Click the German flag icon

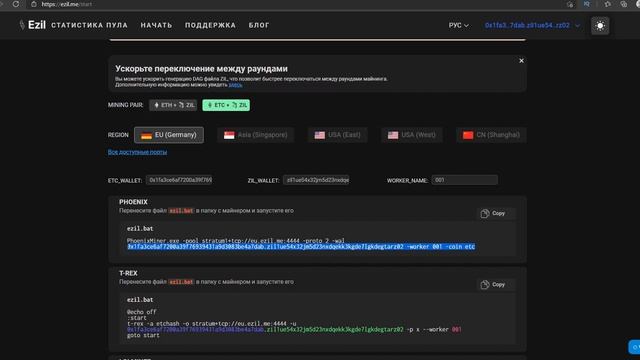[x=147, y=135]
